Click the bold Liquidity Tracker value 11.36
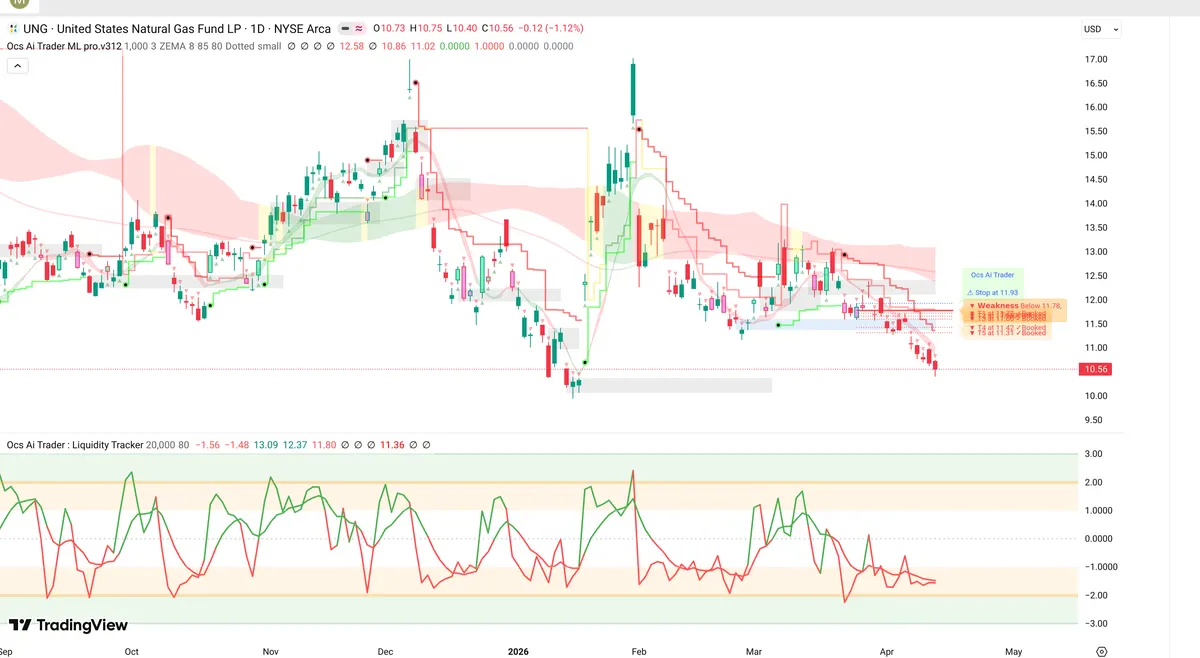This screenshot has width=1200, height=658. click(394, 445)
